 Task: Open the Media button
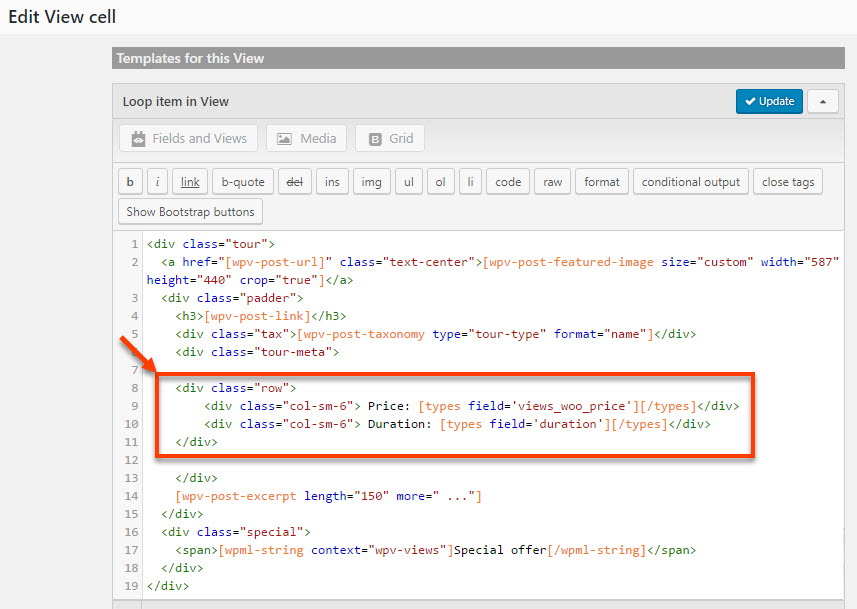(x=307, y=138)
